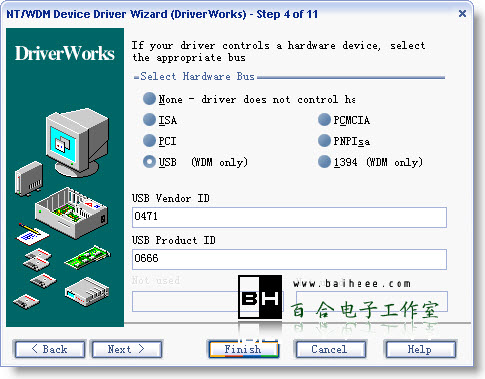This screenshot has height=379, width=485.
Task: Click the BH logo watermark
Action: pos(260,297)
